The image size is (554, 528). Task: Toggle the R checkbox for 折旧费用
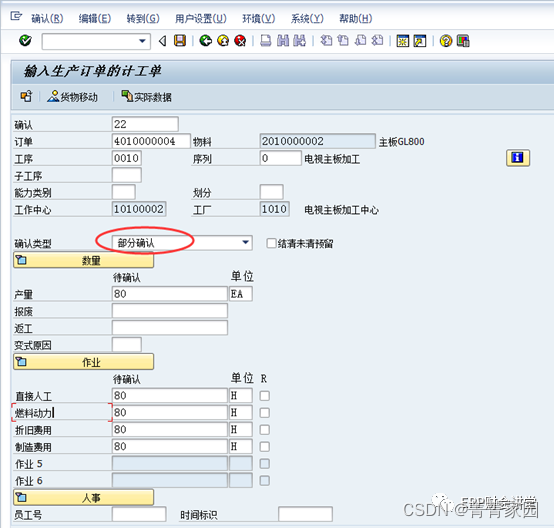[x=265, y=429]
